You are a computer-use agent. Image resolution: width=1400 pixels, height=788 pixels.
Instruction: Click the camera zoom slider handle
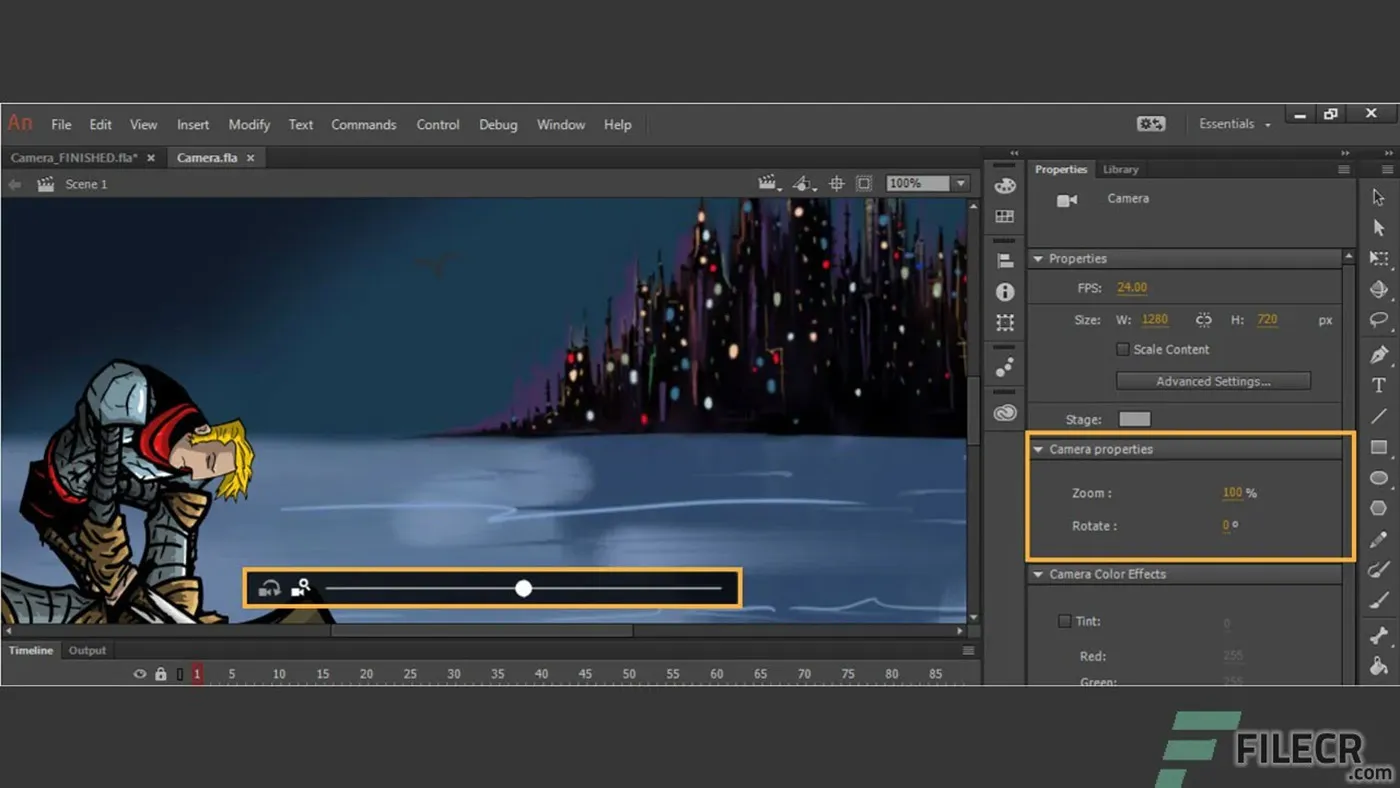(x=523, y=588)
